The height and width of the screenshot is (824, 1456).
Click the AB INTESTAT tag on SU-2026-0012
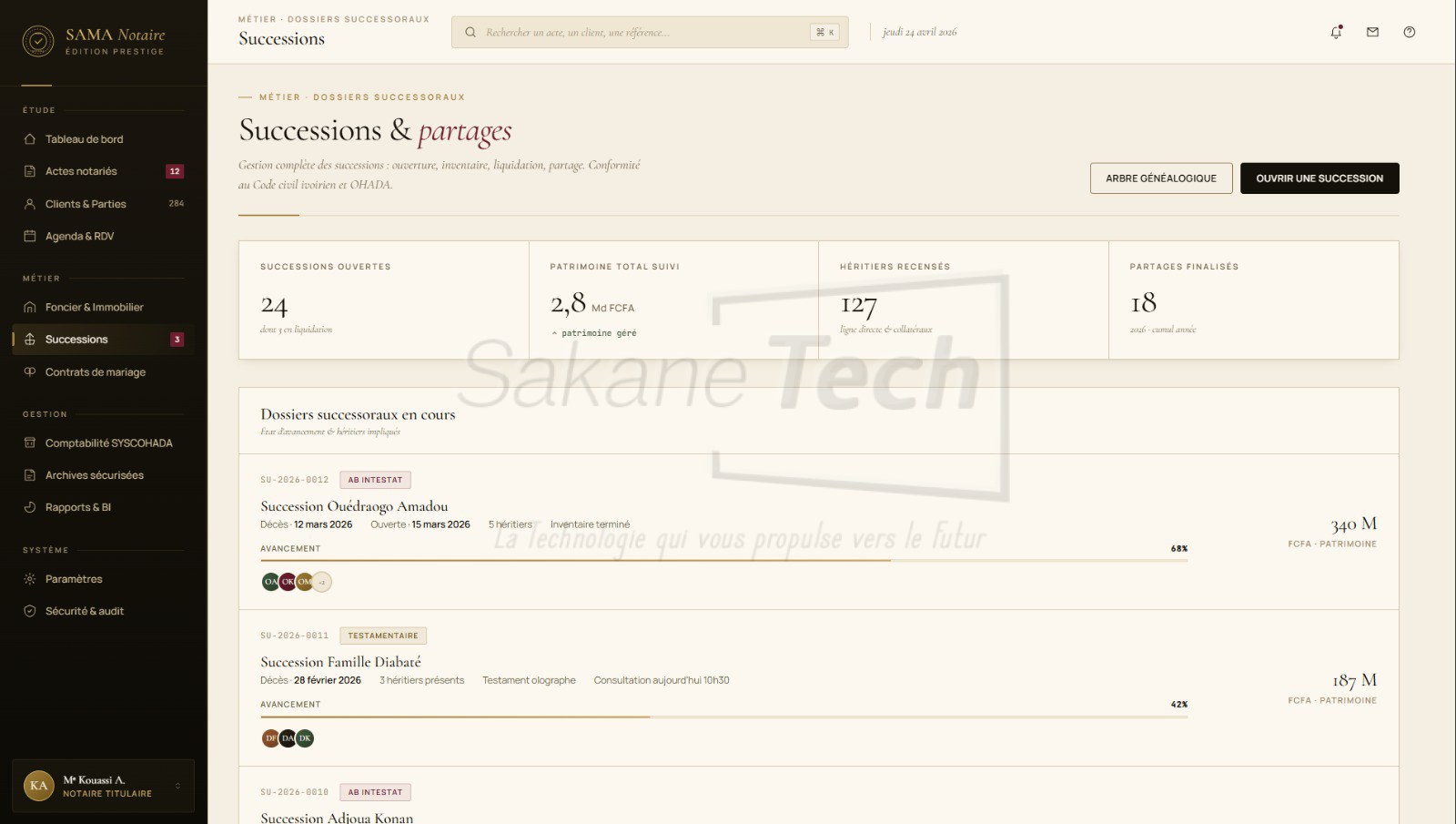375,480
